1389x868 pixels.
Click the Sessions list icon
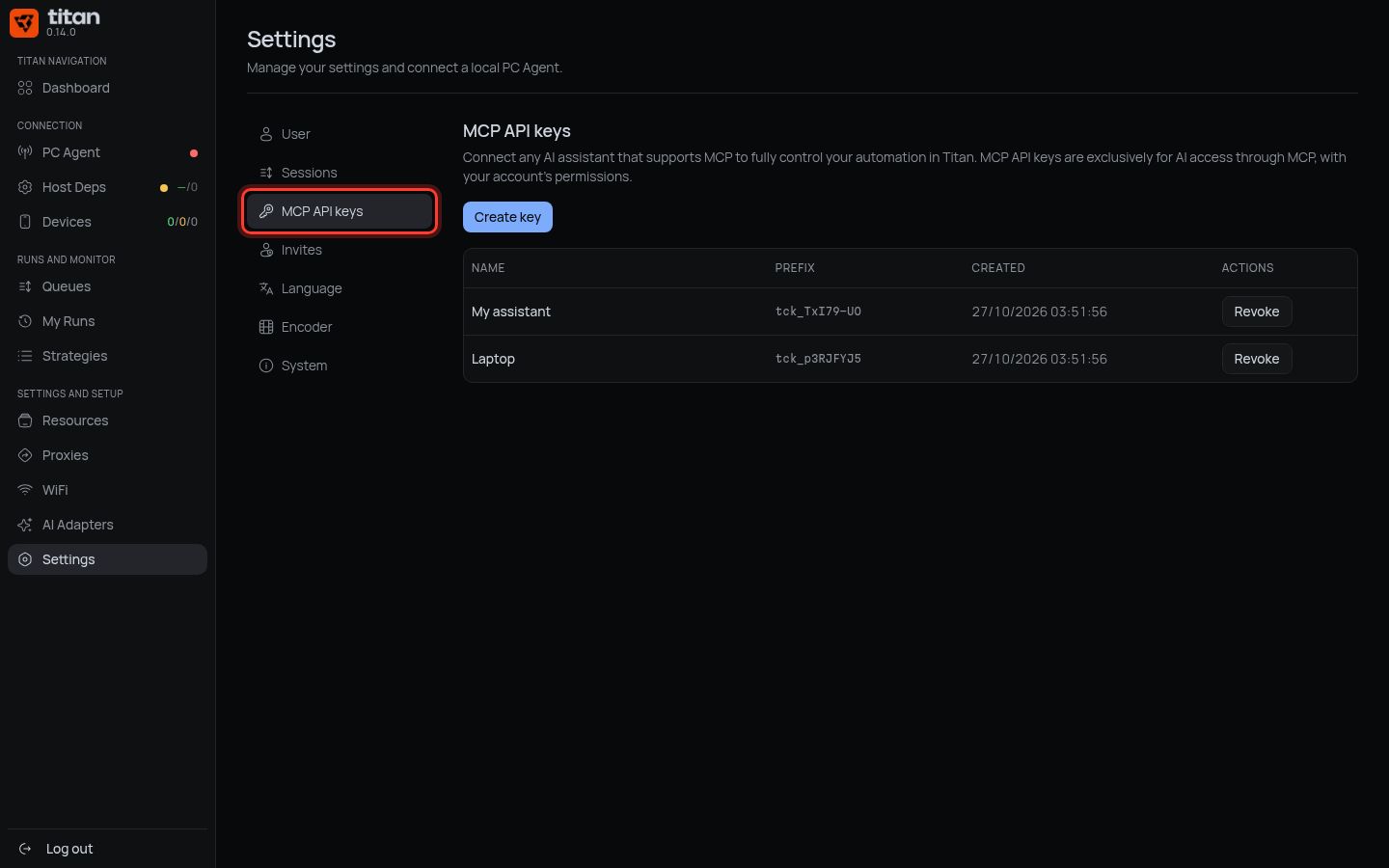266,173
